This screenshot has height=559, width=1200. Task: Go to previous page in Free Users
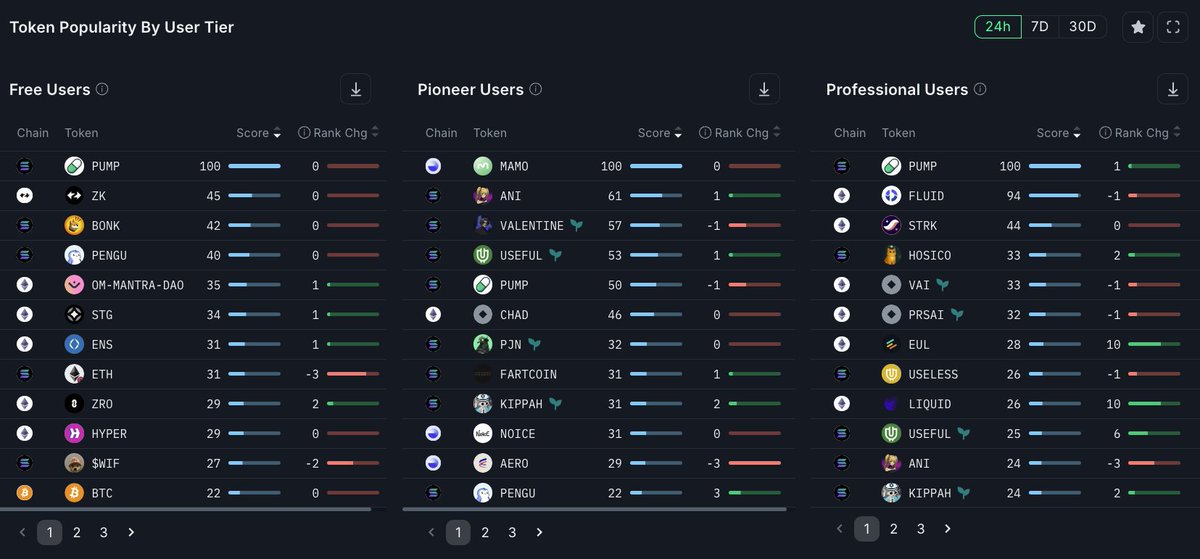tap(23, 533)
